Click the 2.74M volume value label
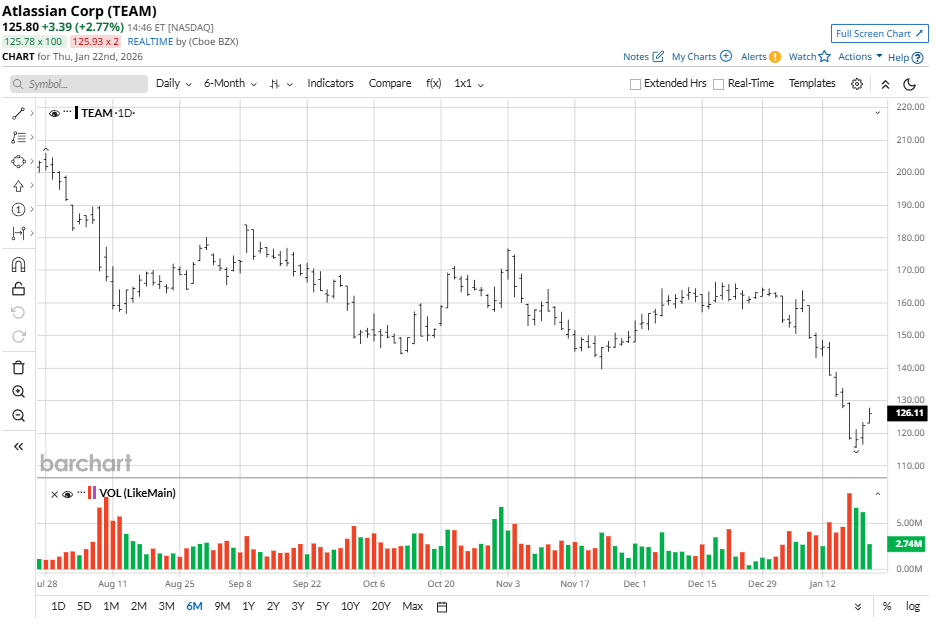Viewport: 936px width, 624px height. (x=907, y=544)
